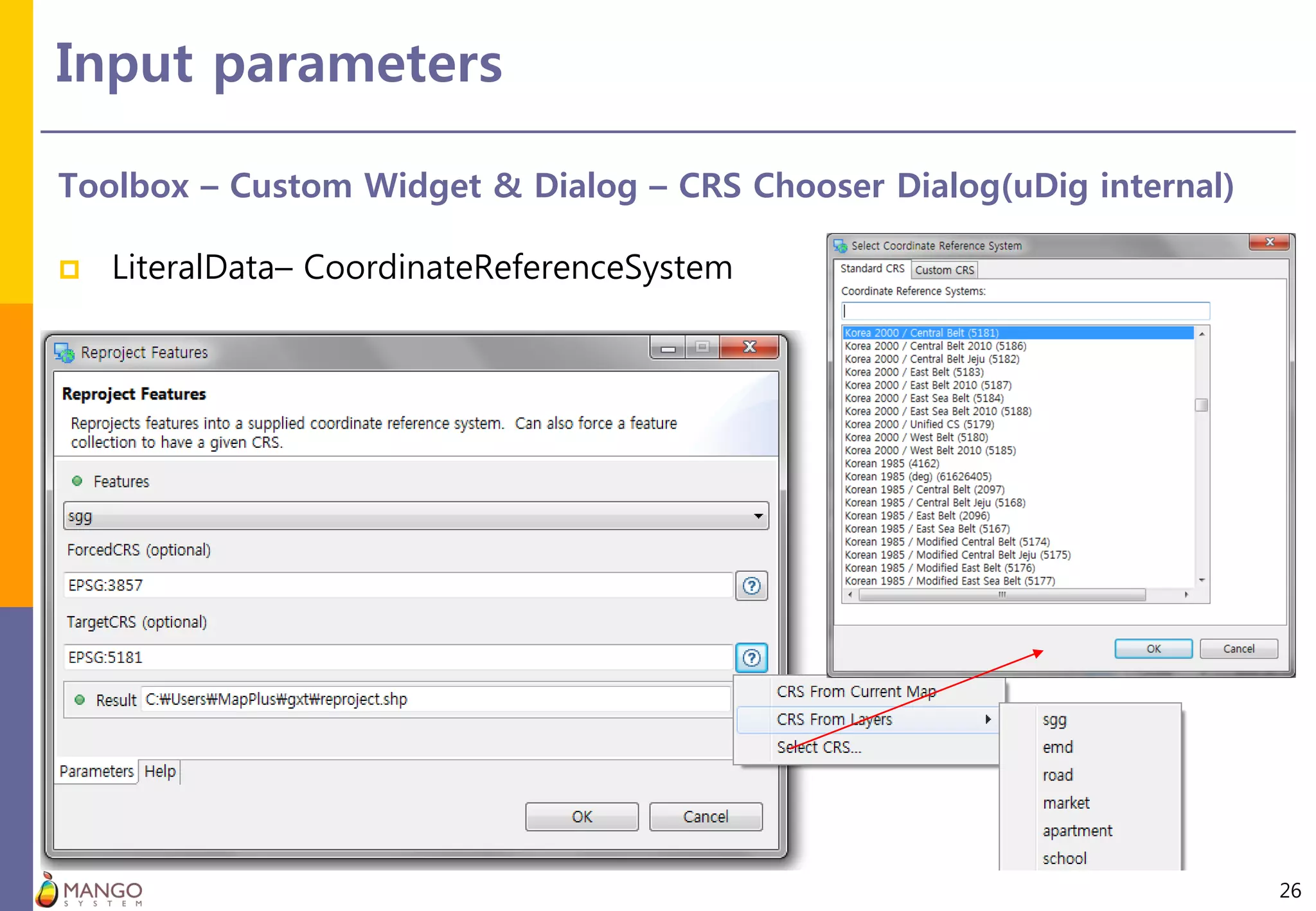Image resolution: width=1316 pixels, height=911 pixels.
Task: Select Korea 2000 / Unified CS (5179)
Action: pos(919,424)
